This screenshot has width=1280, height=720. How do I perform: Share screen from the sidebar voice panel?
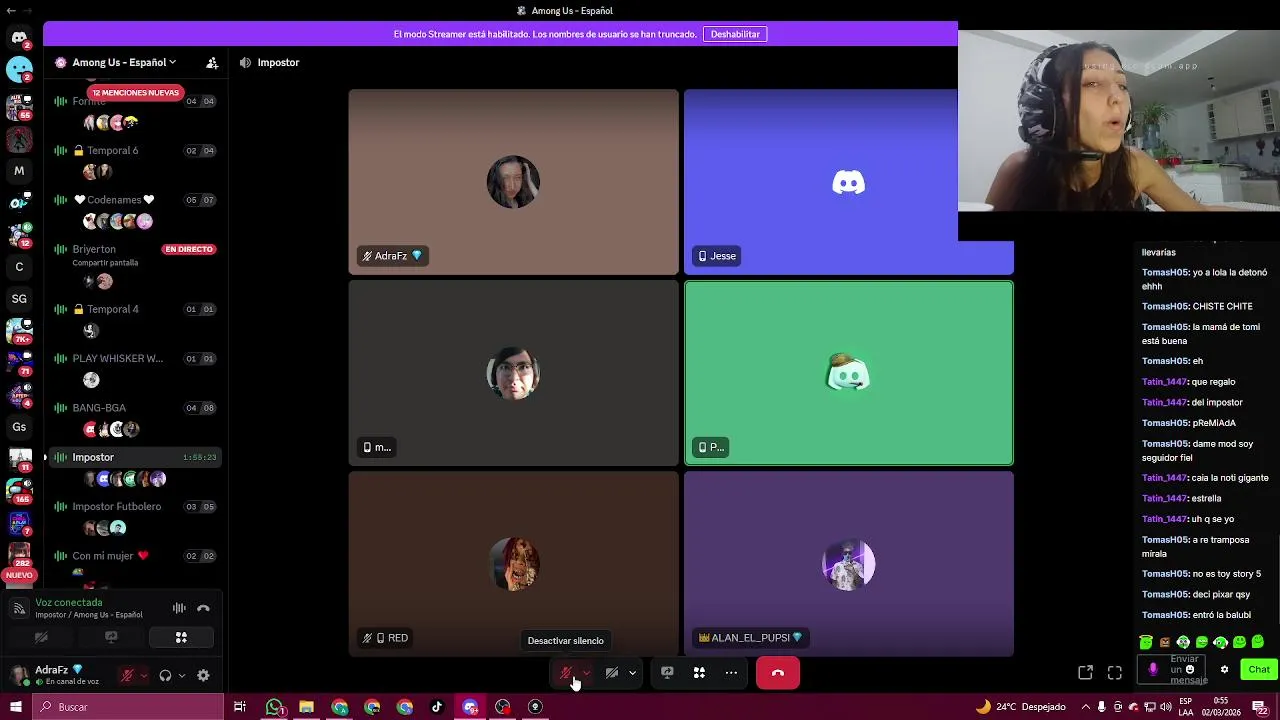coord(111,637)
